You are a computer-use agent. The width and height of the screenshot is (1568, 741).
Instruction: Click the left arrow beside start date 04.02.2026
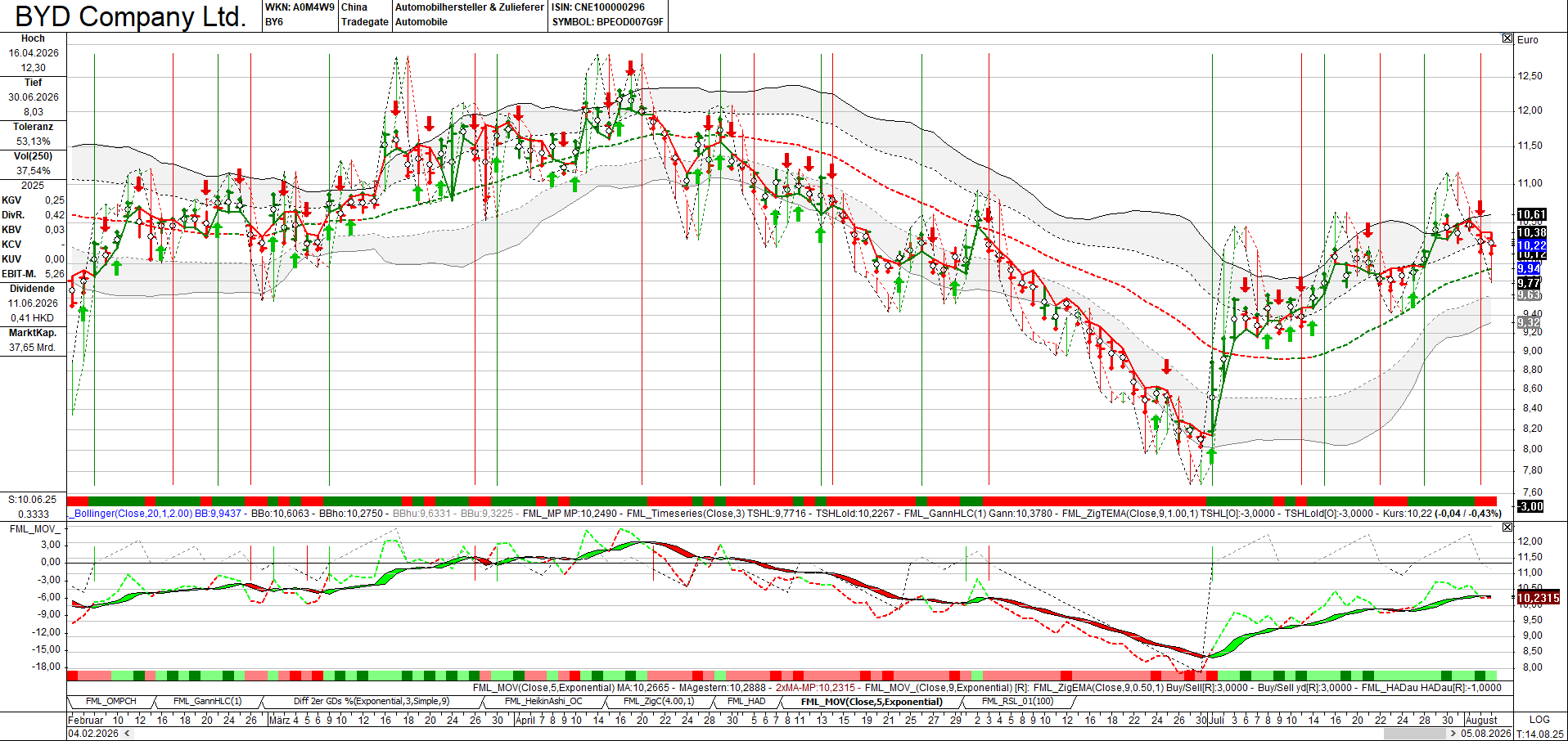tap(125, 734)
